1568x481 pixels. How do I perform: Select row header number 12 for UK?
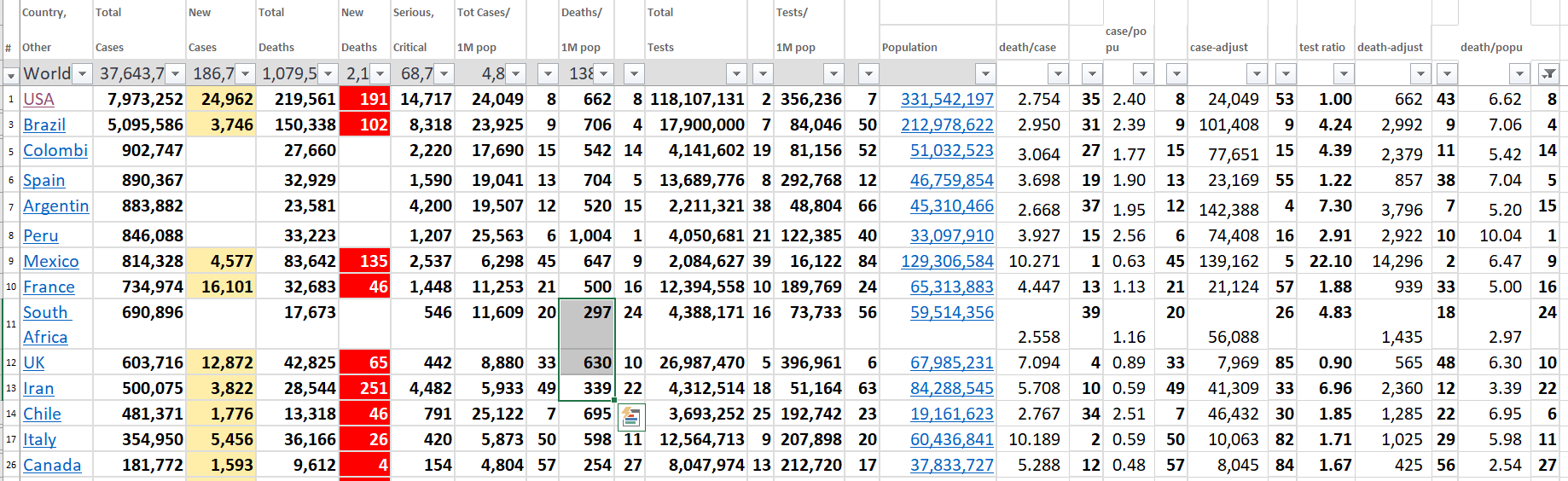[x=11, y=362]
